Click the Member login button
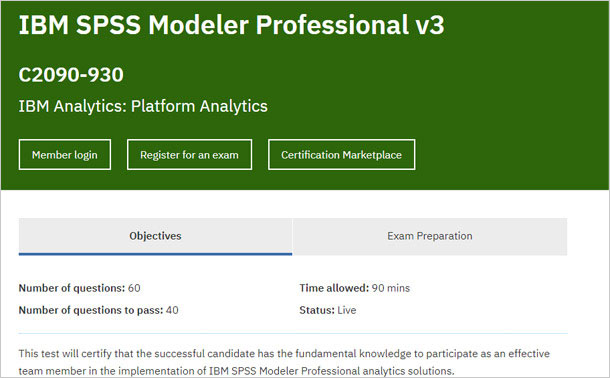The height and width of the screenshot is (378, 610). click(65, 154)
